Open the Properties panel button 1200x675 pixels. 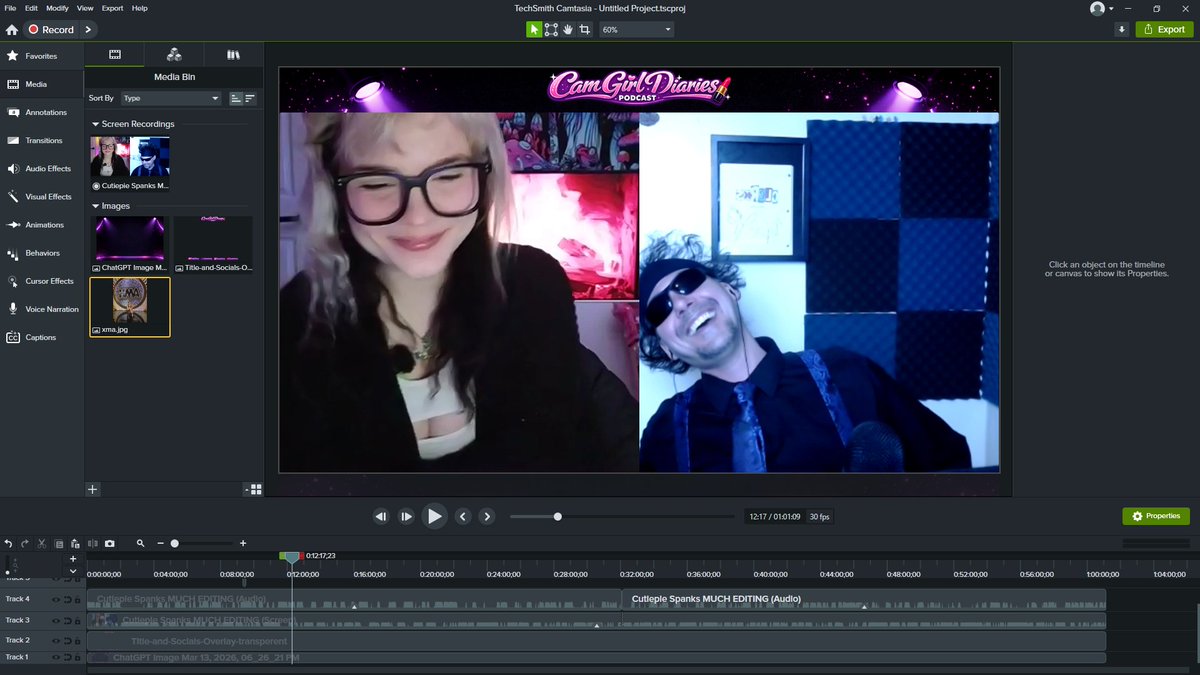click(x=1156, y=516)
